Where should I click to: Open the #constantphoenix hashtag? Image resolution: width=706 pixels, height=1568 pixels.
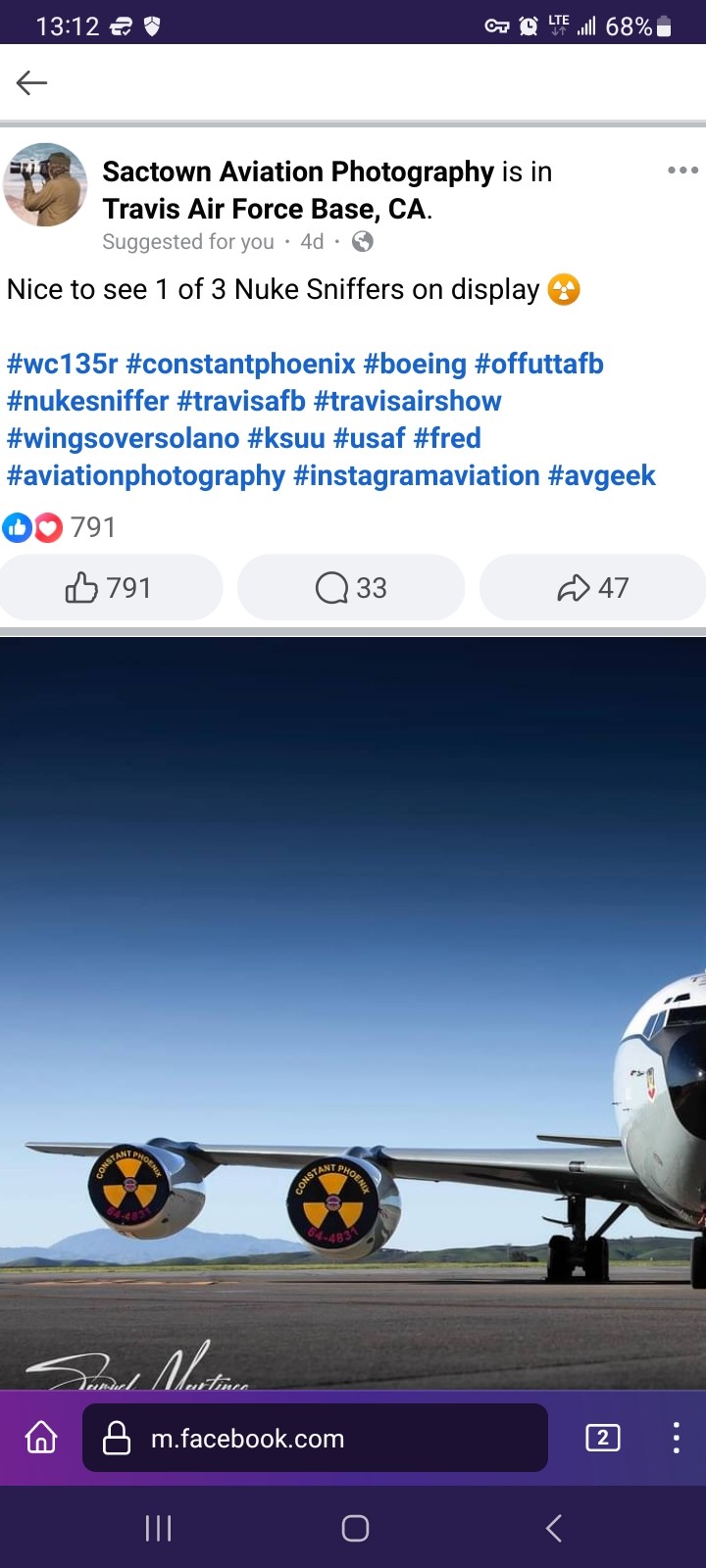240,364
